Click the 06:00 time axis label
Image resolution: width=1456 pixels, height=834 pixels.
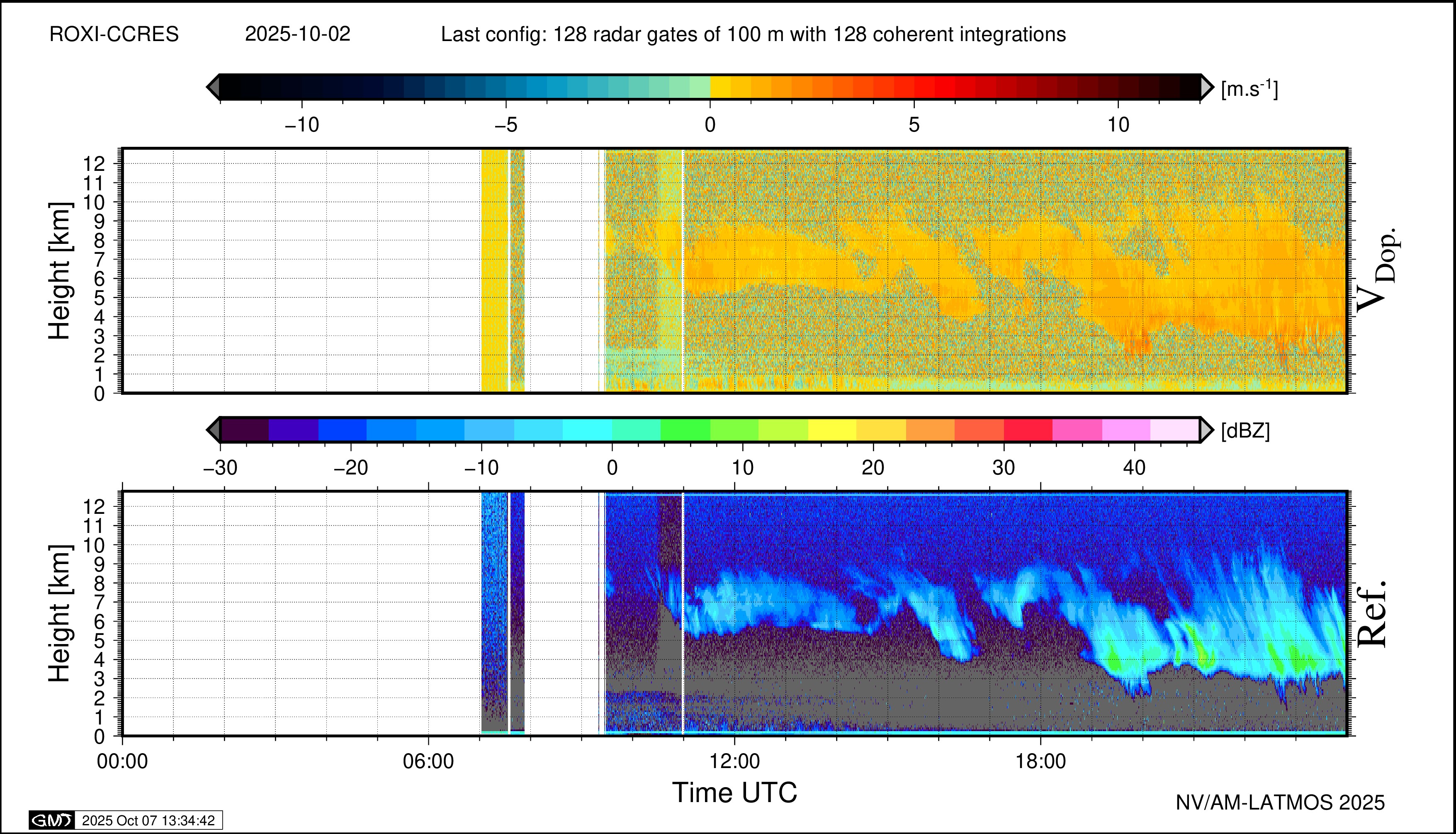pos(428,761)
